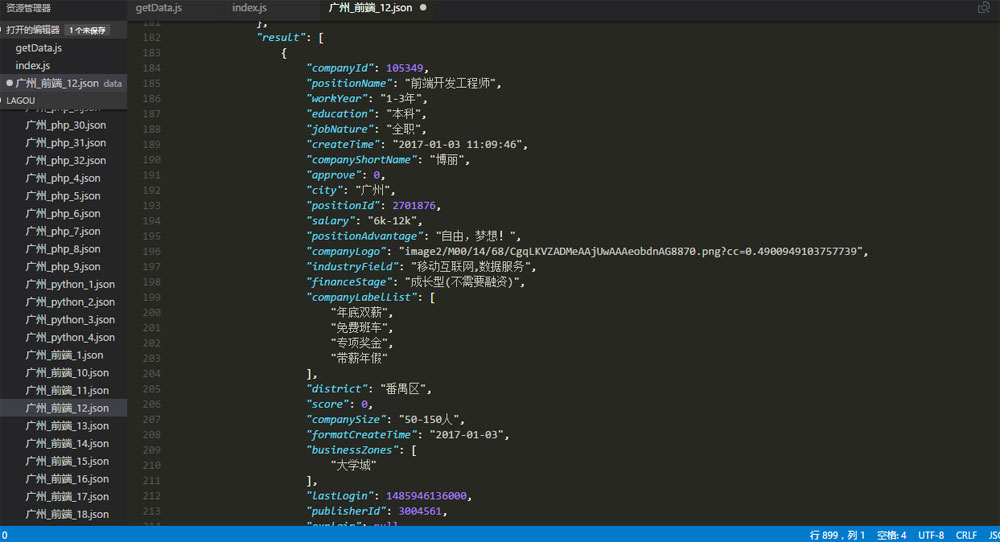Open file 广州_php_30.json
1000x542 pixels.
[66, 125]
